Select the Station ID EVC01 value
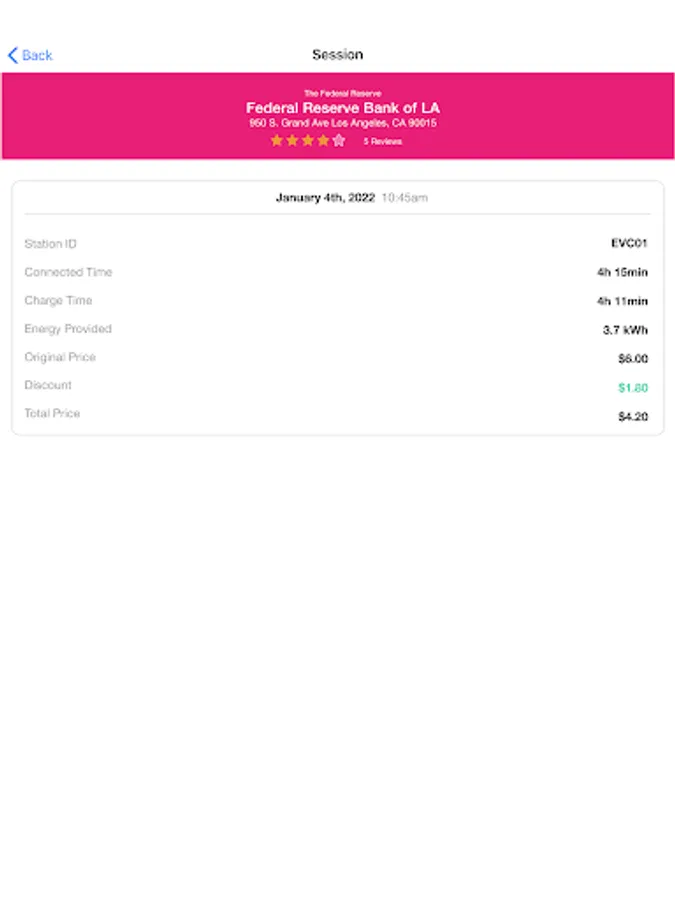 [629, 243]
